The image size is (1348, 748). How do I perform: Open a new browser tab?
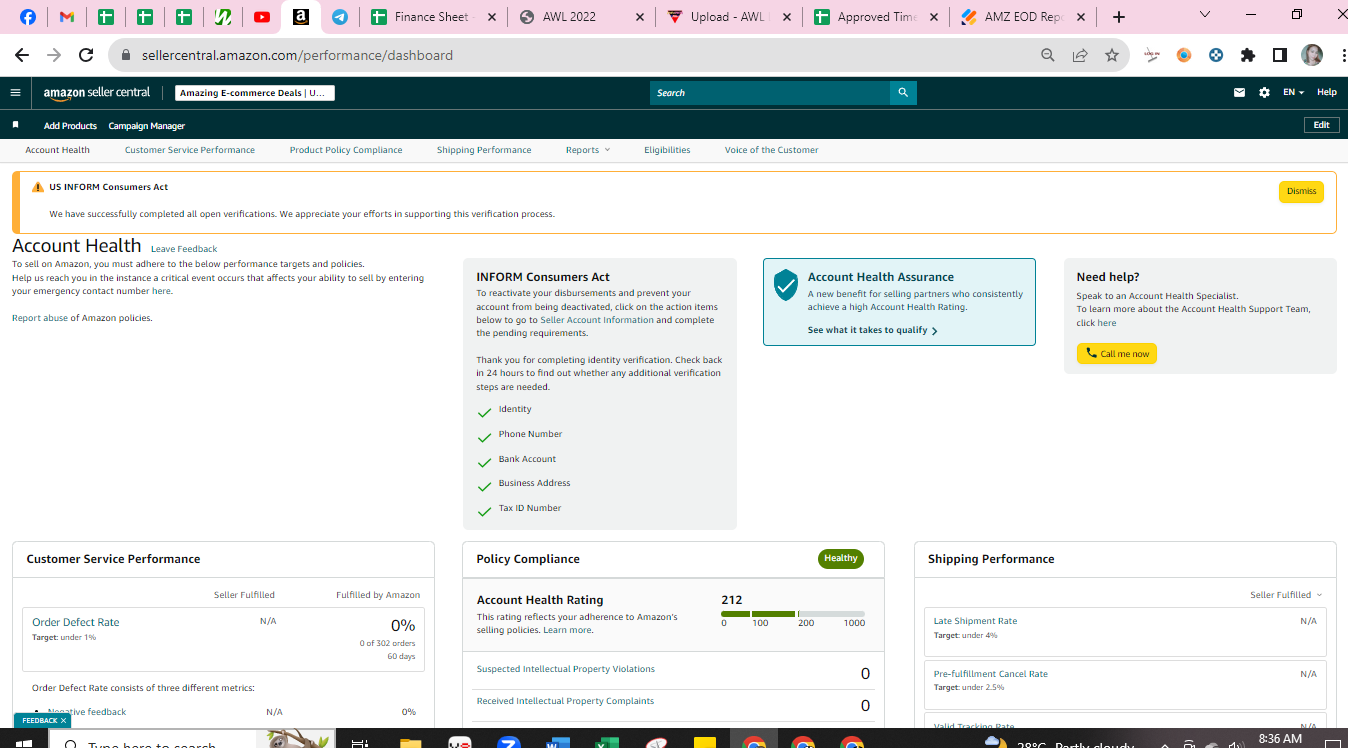point(1119,17)
